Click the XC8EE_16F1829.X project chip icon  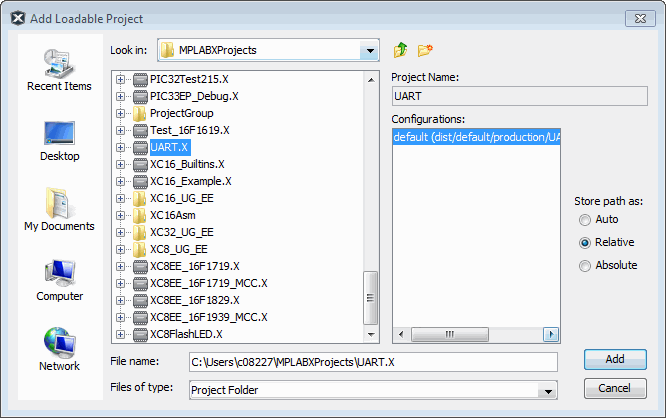[x=140, y=300]
